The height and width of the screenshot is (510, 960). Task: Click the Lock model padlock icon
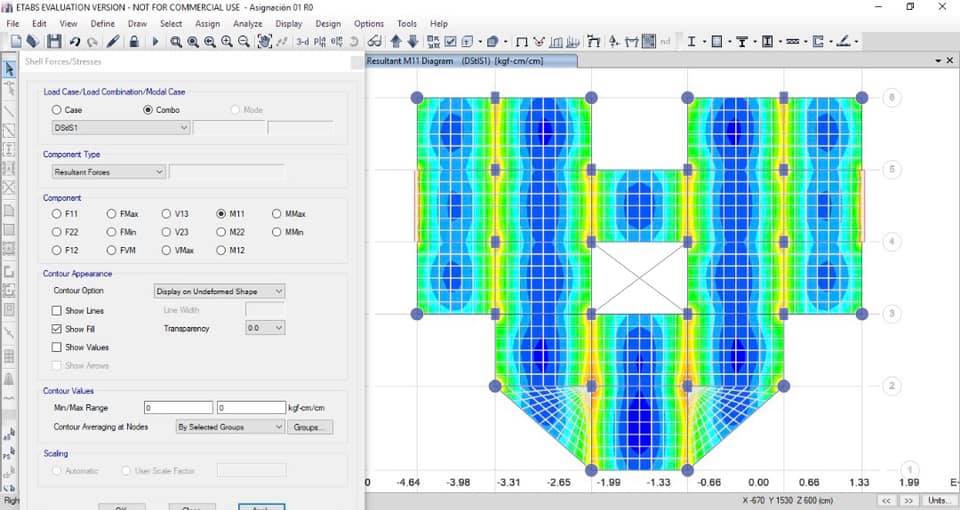click(x=133, y=42)
